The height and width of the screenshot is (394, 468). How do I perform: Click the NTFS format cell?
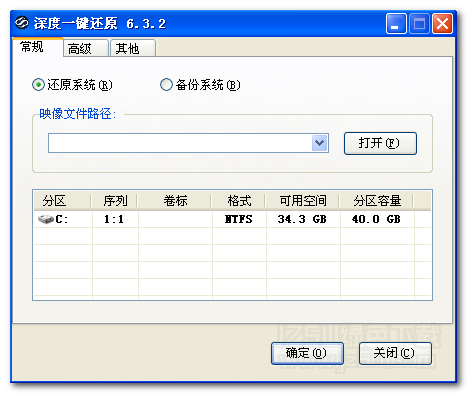point(239,219)
